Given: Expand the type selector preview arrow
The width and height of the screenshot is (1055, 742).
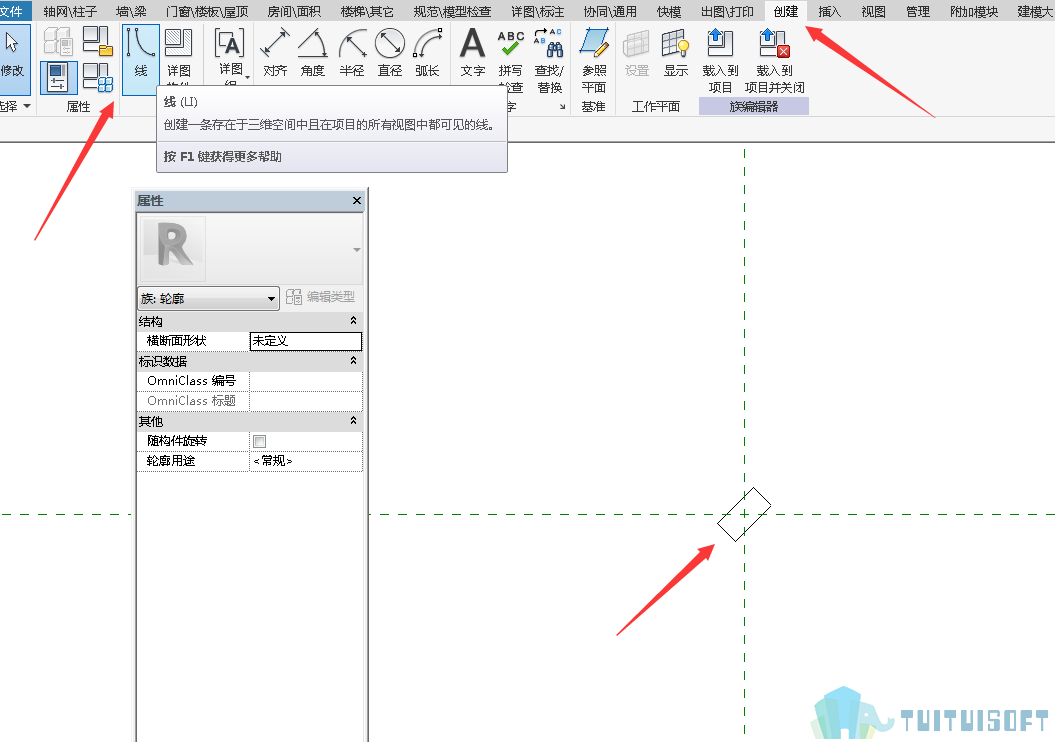Looking at the screenshot, I should [x=357, y=250].
